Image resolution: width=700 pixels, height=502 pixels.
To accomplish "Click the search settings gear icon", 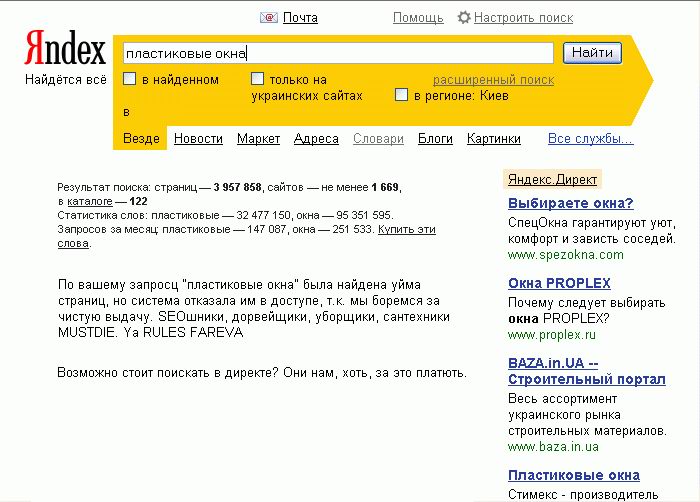I will [x=463, y=17].
